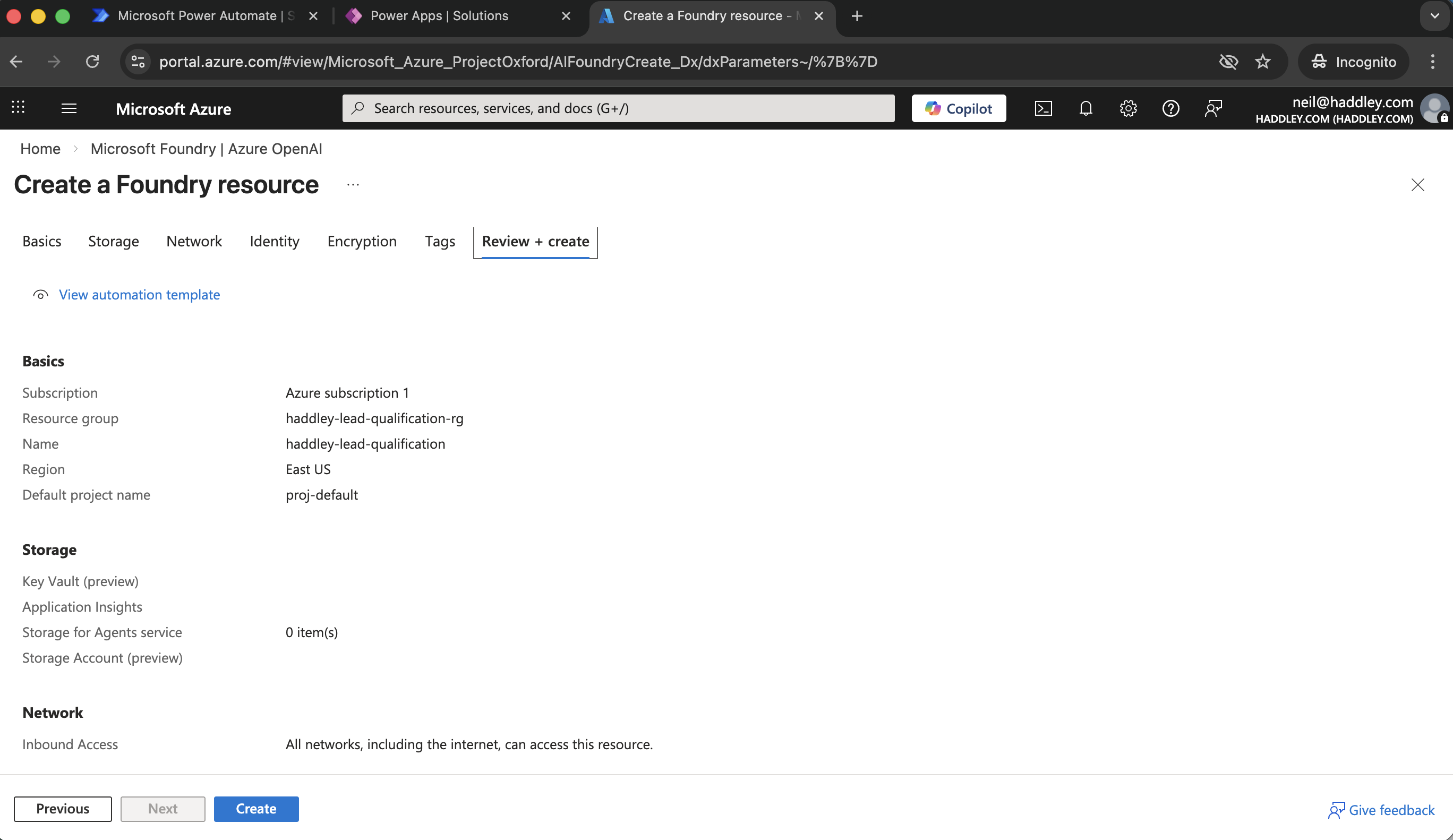Click the proj-default project name value
The image size is (1453, 840).
point(322,495)
